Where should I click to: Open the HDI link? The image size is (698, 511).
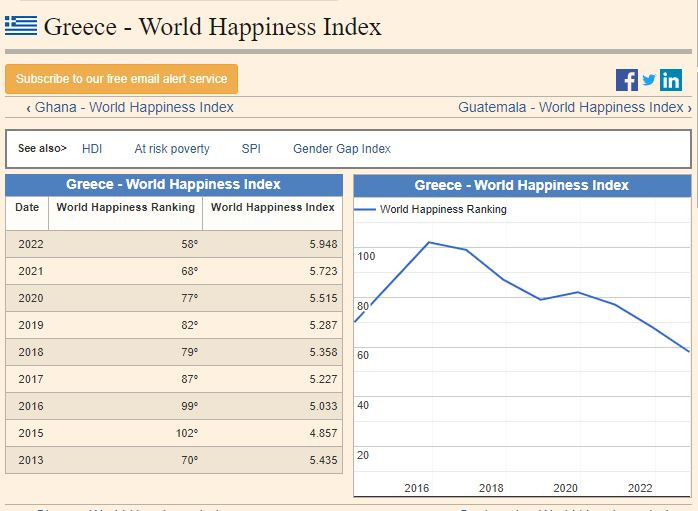pos(92,149)
